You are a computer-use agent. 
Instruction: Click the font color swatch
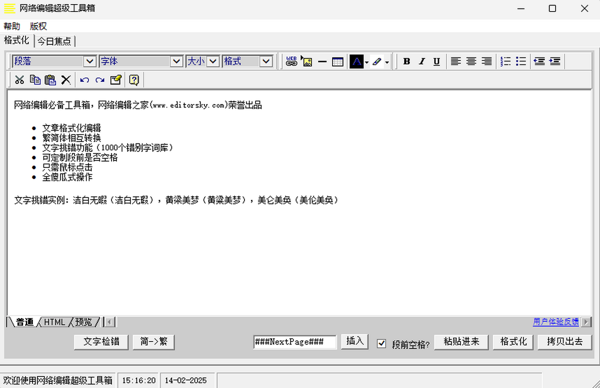pos(356,61)
